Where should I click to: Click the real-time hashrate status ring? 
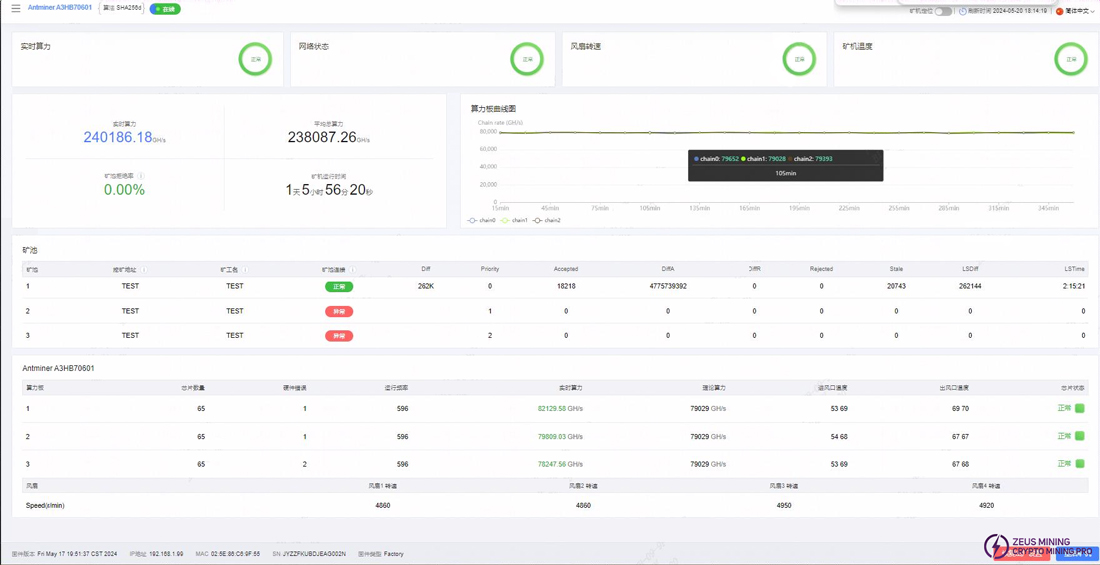[255, 59]
